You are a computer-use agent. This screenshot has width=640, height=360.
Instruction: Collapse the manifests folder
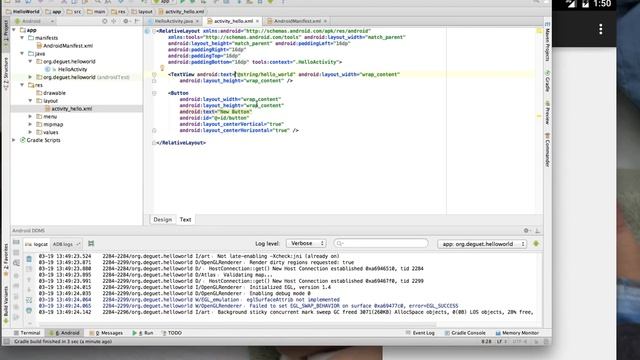coord(22,38)
